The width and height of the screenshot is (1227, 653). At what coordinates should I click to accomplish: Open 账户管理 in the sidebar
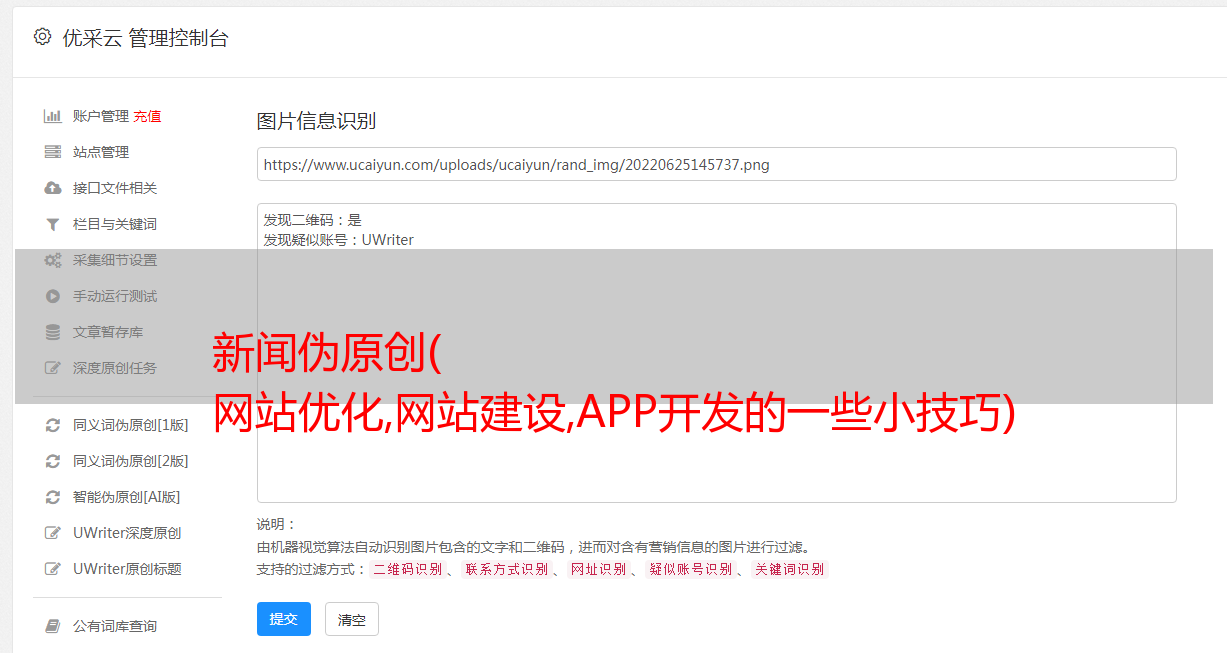click(101, 116)
